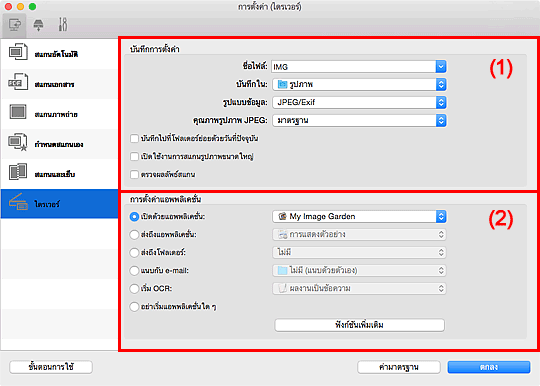Open the e-mail attachment ไม่มี (แนบด้วยตัวเอง) dropdown
The height and width of the screenshot is (386, 540).
359,270
